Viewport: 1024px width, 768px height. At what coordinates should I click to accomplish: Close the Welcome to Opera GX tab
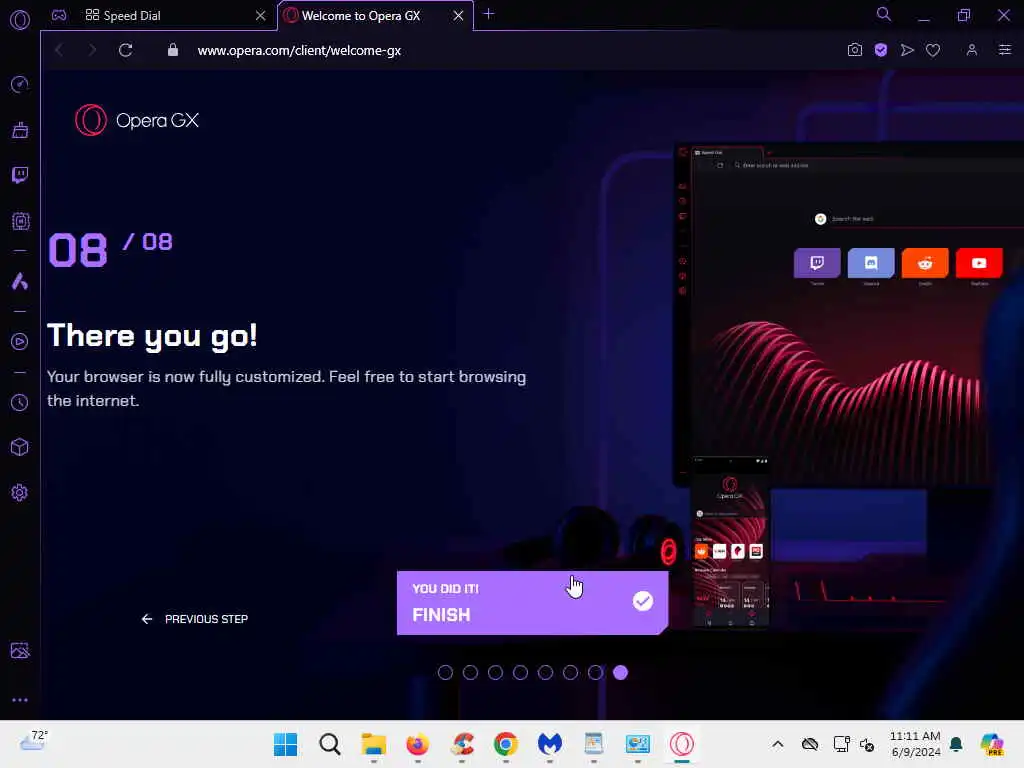(458, 15)
